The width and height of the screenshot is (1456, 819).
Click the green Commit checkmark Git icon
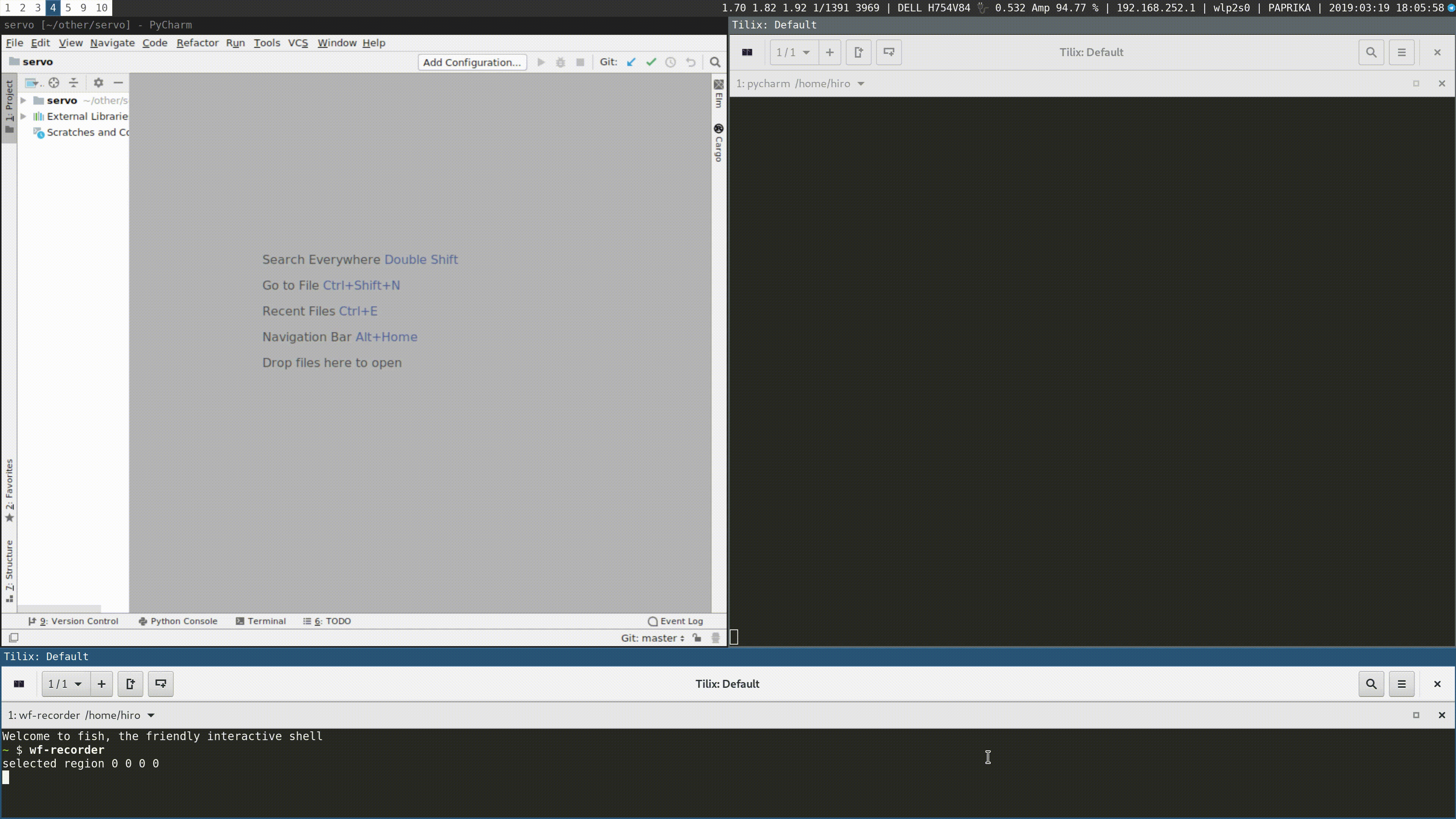click(651, 62)
